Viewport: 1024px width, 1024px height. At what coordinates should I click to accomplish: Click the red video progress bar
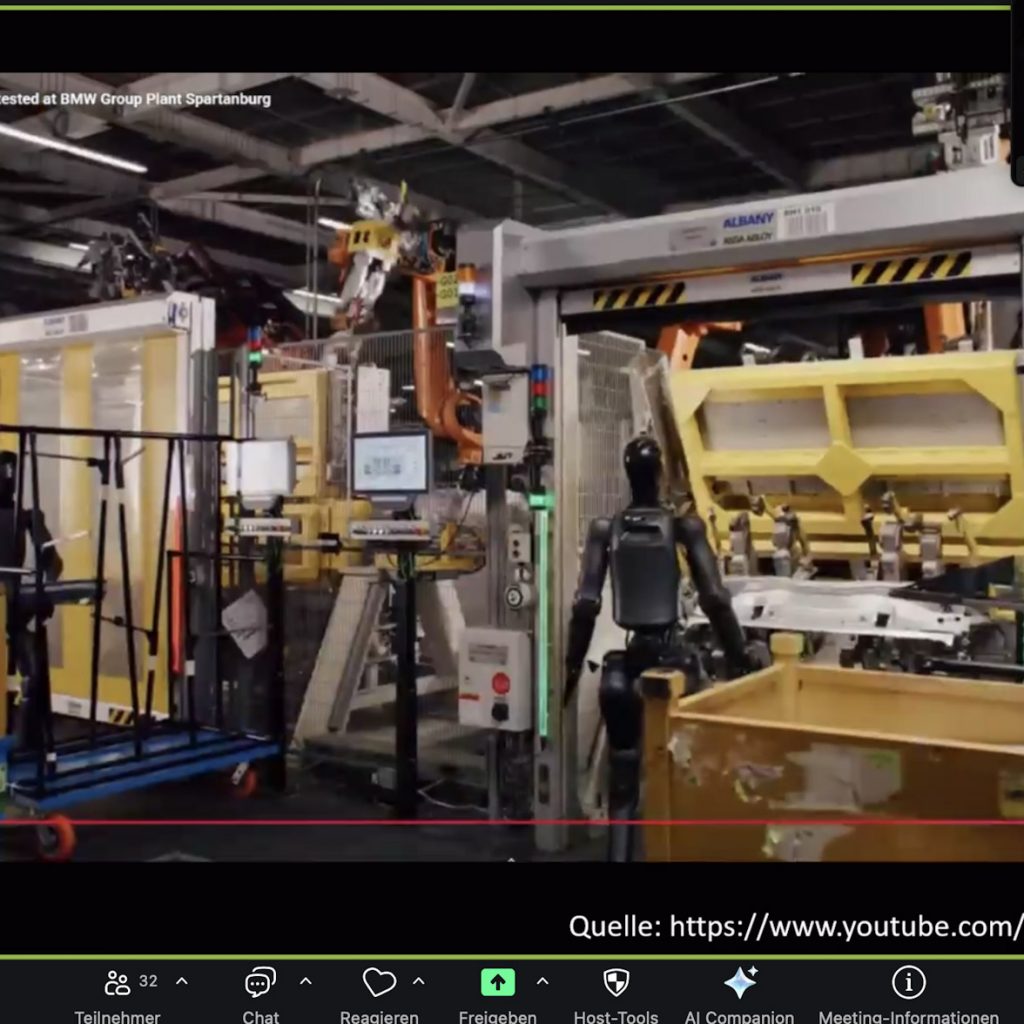[x=500, y=822]
